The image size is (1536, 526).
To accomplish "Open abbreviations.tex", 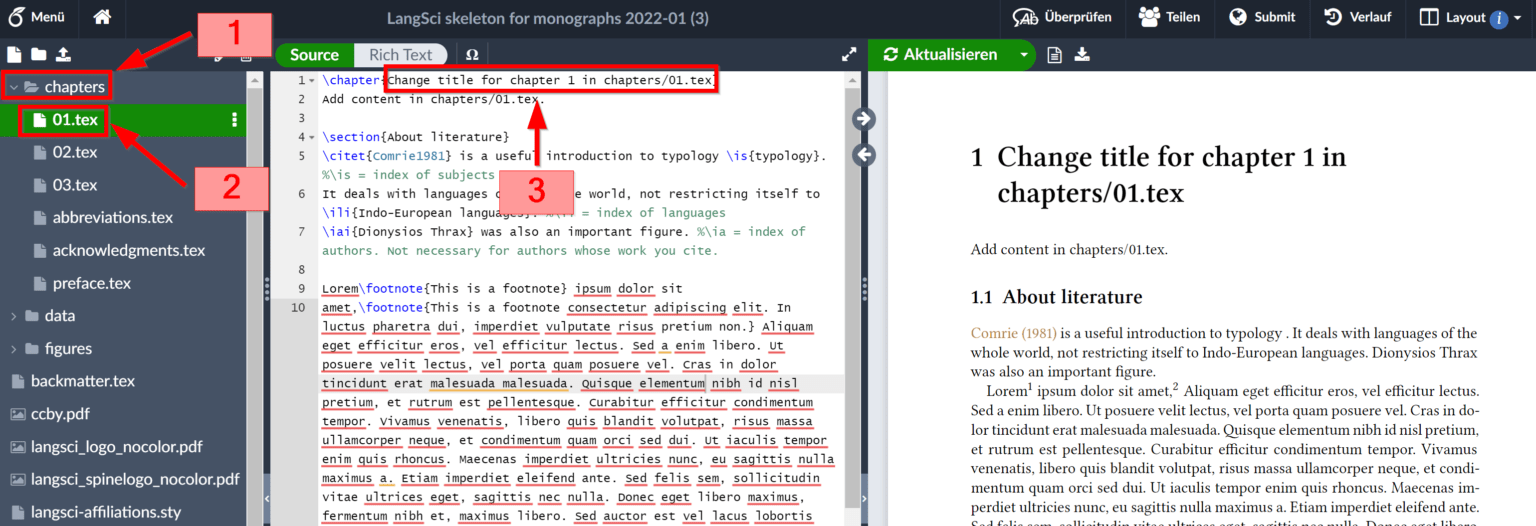I will coord(113,217).
